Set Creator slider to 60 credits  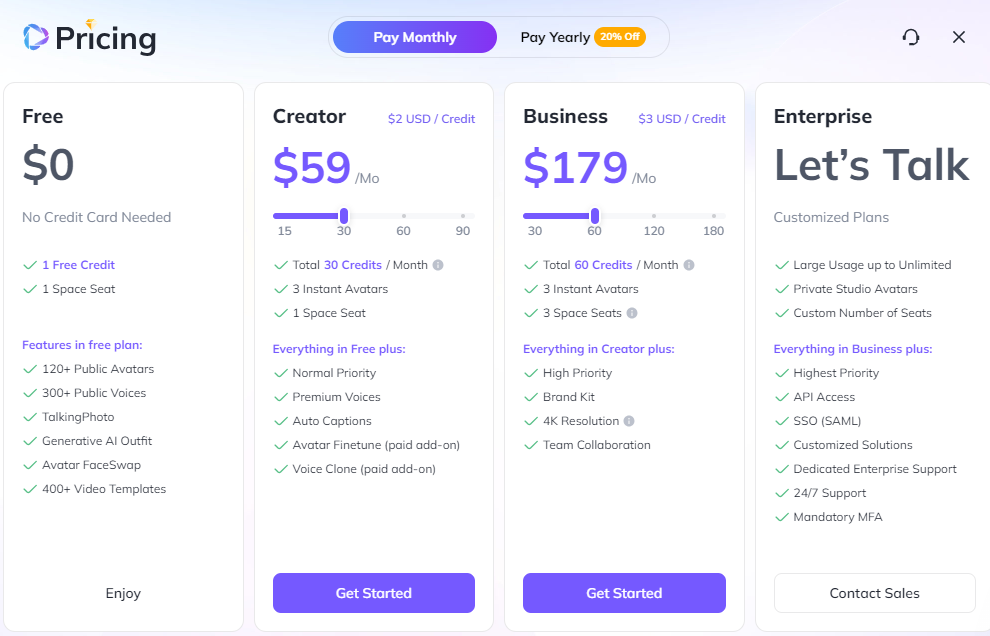coord(403,215)
